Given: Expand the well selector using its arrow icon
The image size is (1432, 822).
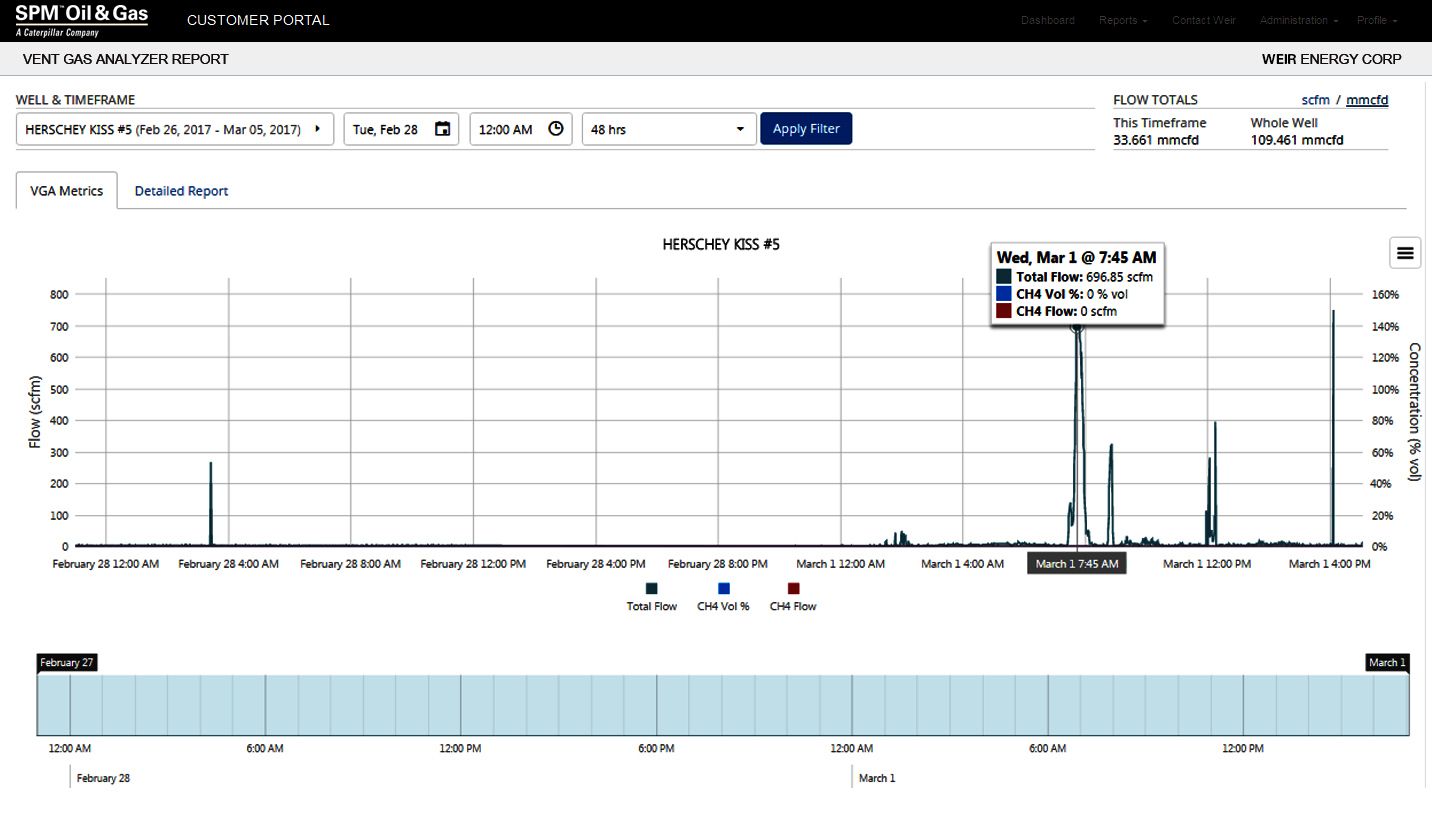Looking at the screenshot, I should [x=318, y=128].
